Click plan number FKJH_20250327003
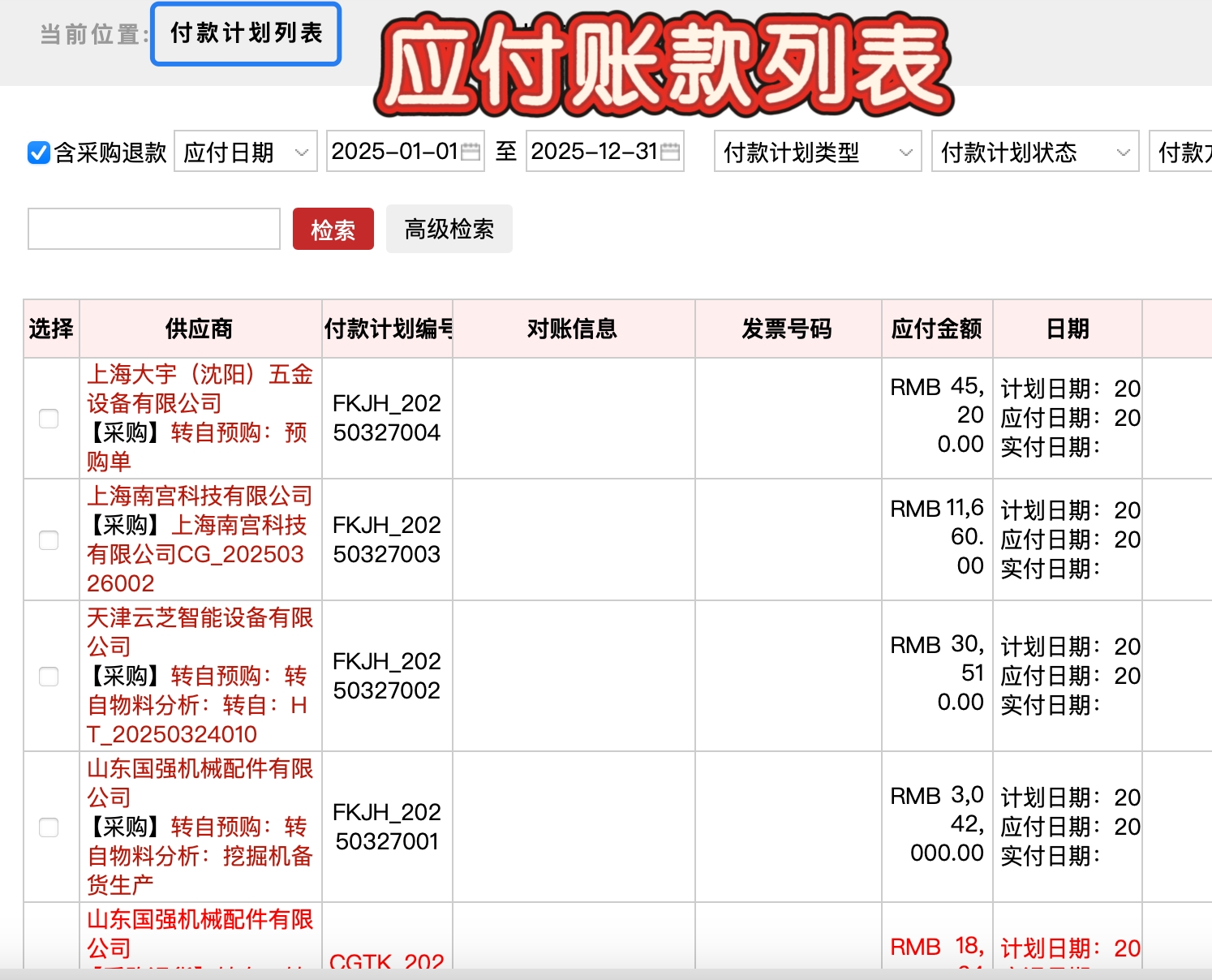The image size is (1212, 980). (387, 539)
